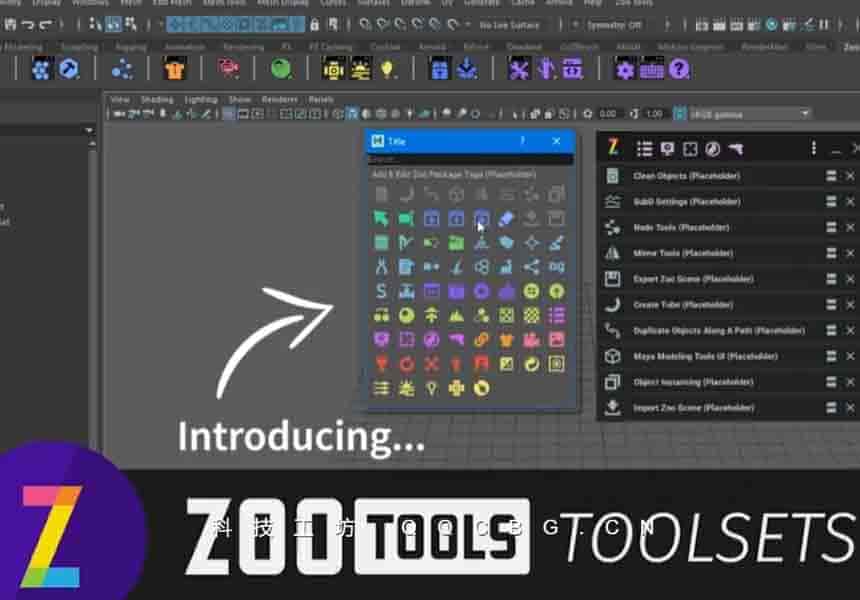Open the left panel dropdown arrow

[89, 130]
